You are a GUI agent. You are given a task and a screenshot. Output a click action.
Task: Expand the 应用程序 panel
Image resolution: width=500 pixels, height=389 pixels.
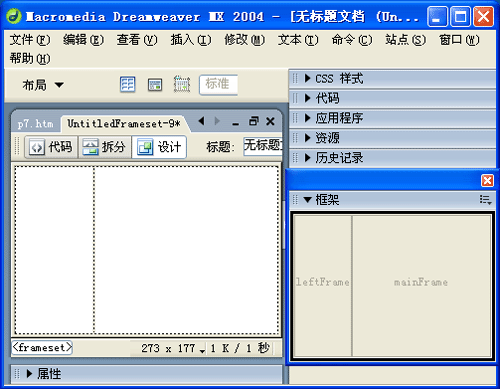click(308, 118)
